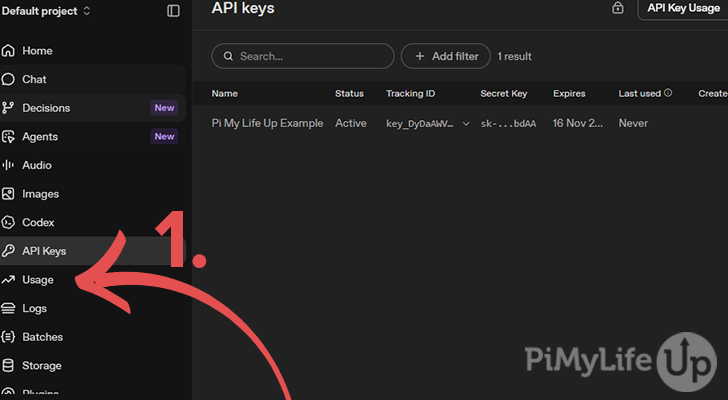Click the Storage database icon
Viewport: 728px width, 400px height.
tap(8, 366)
